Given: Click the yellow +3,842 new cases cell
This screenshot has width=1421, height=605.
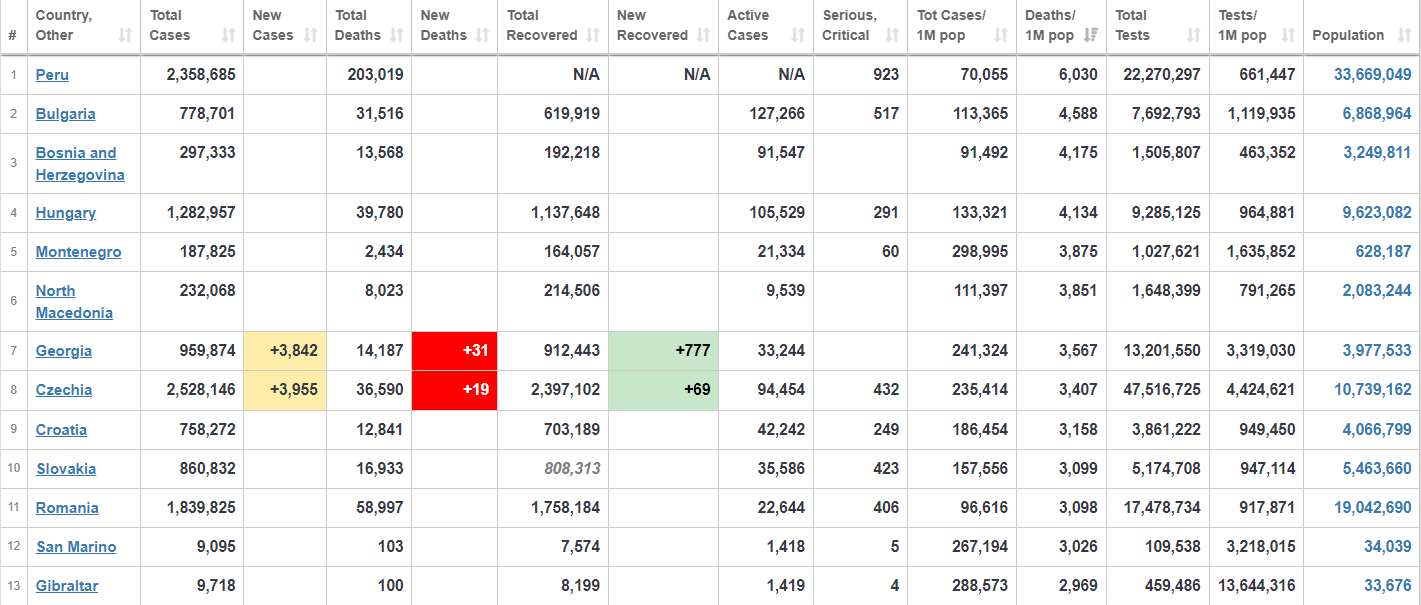Looking at the screenshot, I should (x=285, y=351).
